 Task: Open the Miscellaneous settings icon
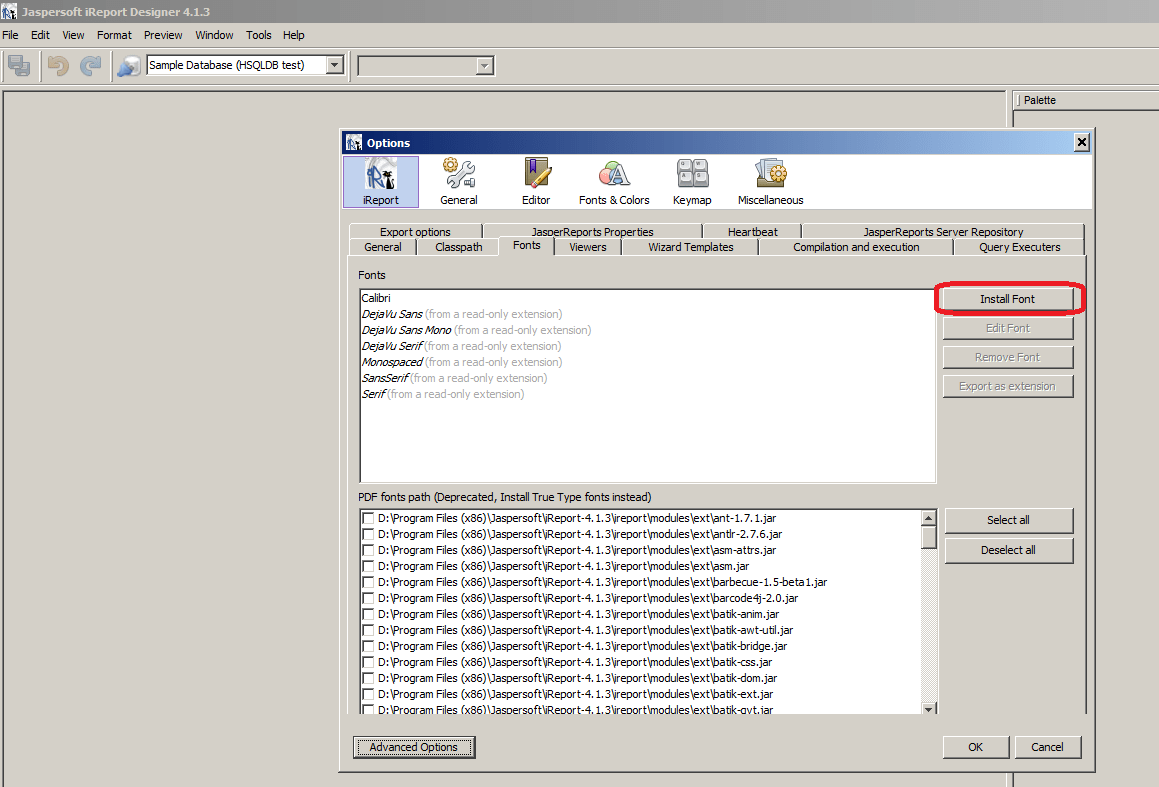[769, 181]
